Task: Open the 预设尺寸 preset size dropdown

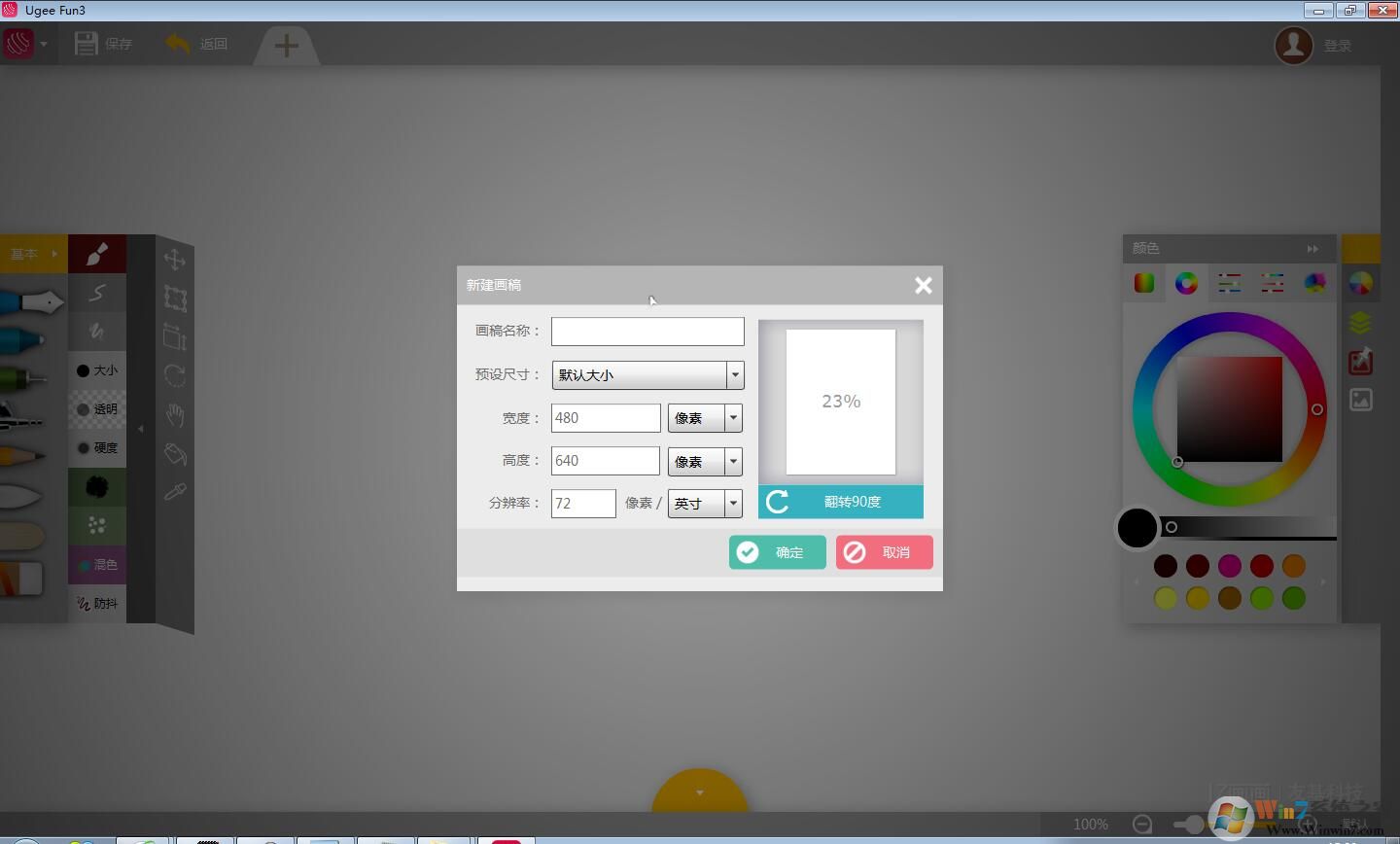Action: [x=647, y=375]
